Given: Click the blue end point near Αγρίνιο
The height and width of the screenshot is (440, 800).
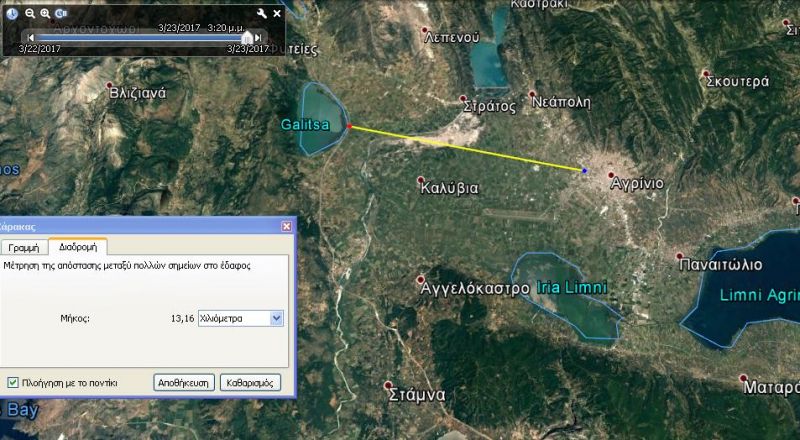Looking at the screenshot, I should click(585, 171).
